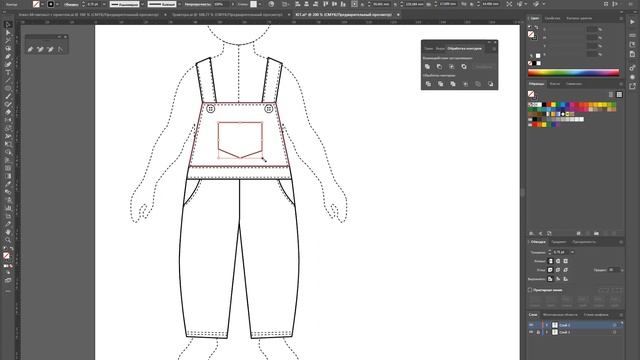
Task: Click the Recolor Artwork wheel in control bar
Action: [271, 4]
